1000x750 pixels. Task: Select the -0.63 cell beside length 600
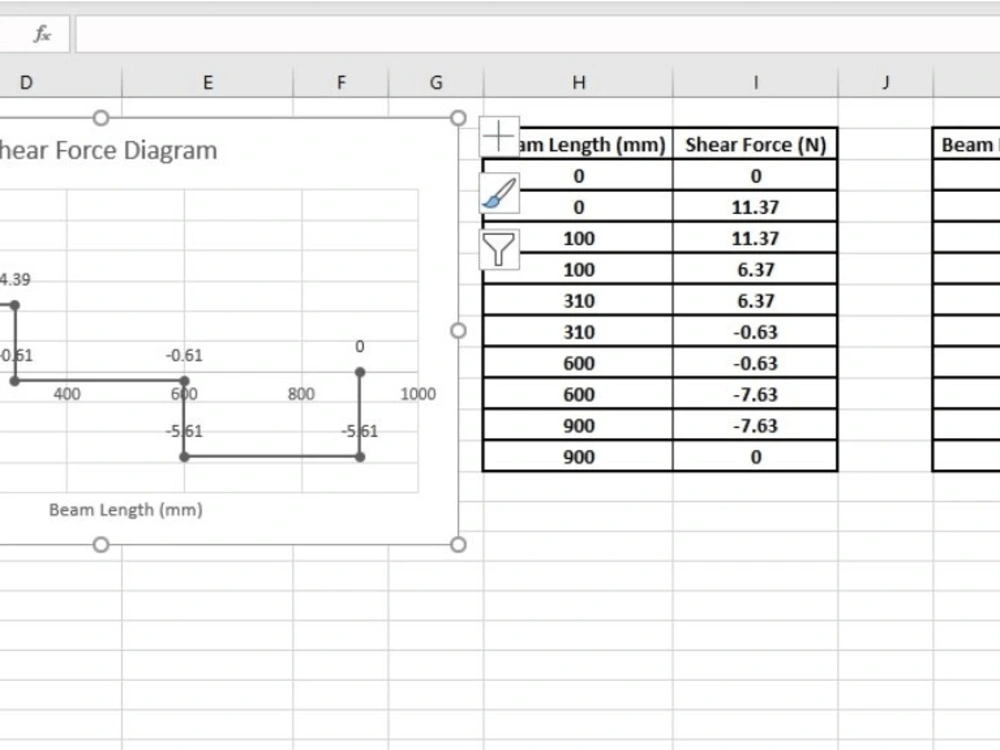click(x=755, y=364)
